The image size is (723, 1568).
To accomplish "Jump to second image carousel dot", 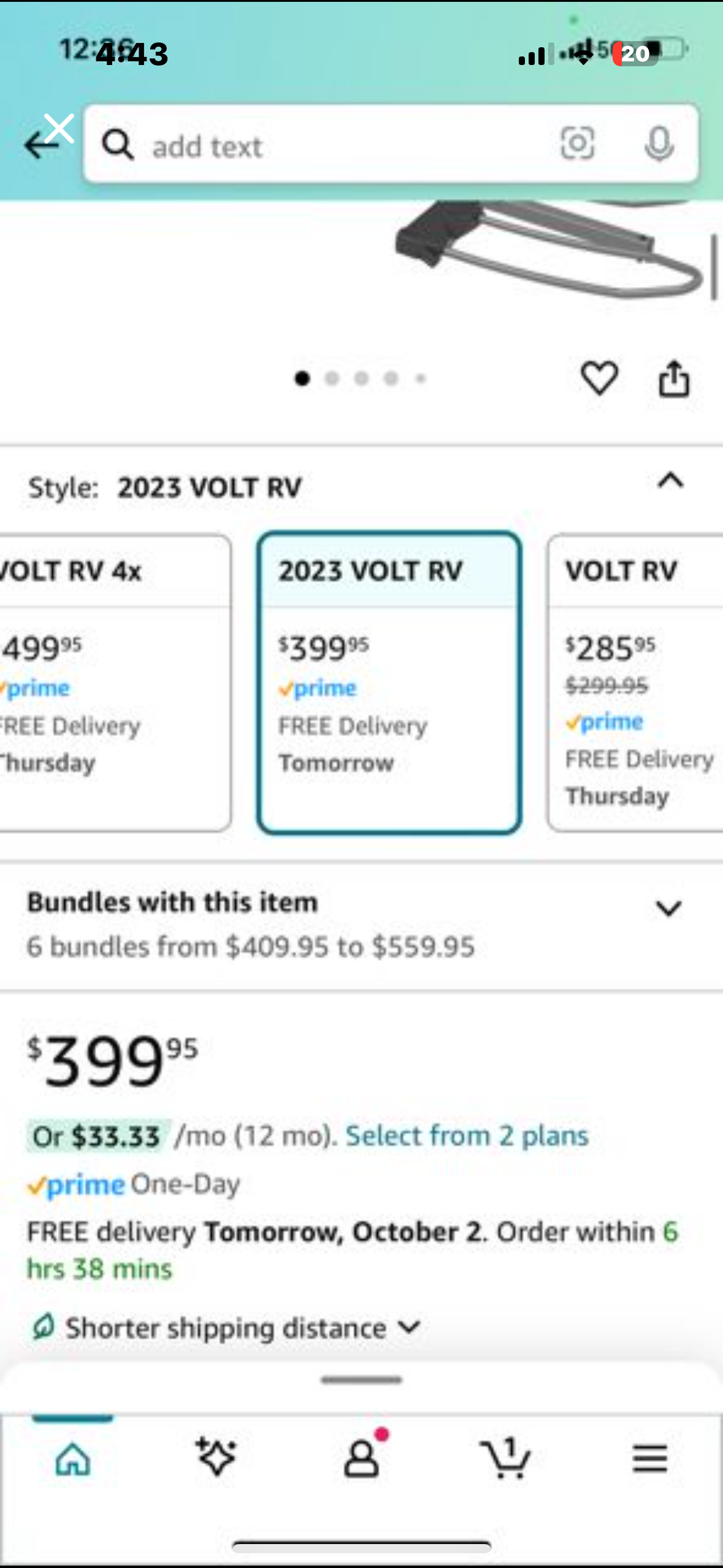I will click(x=332, y=379).
